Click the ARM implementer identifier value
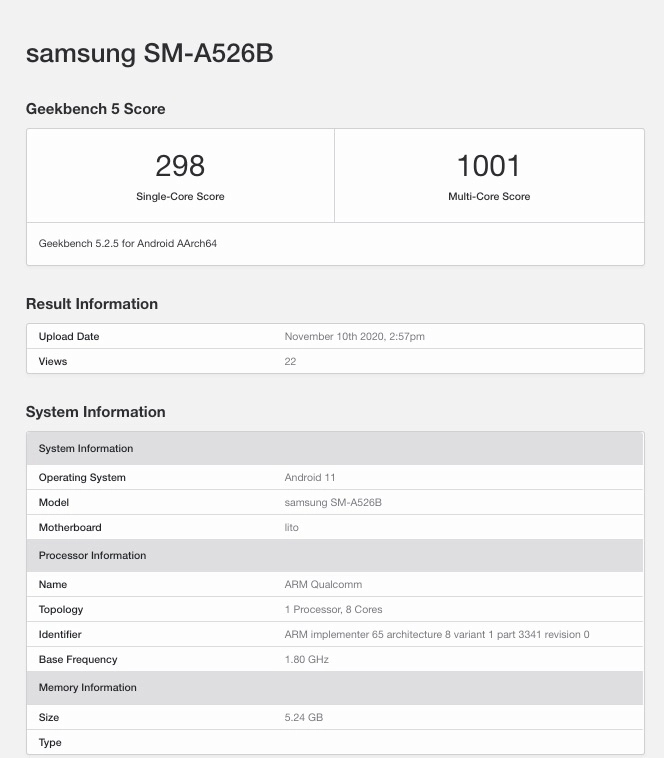This screenshot has height=758, width=664. point(437,635)
